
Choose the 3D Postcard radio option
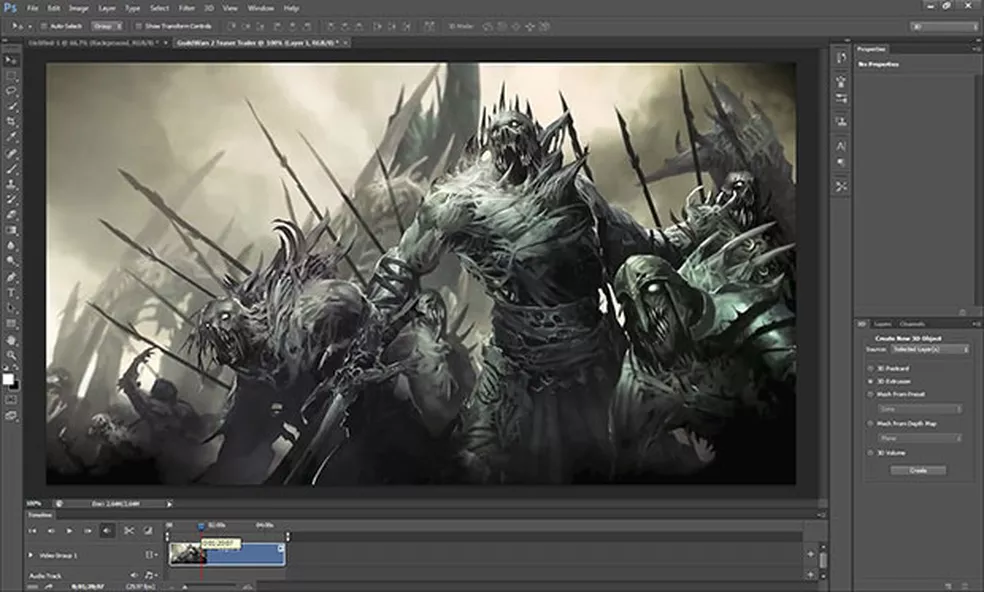(869, 368)
